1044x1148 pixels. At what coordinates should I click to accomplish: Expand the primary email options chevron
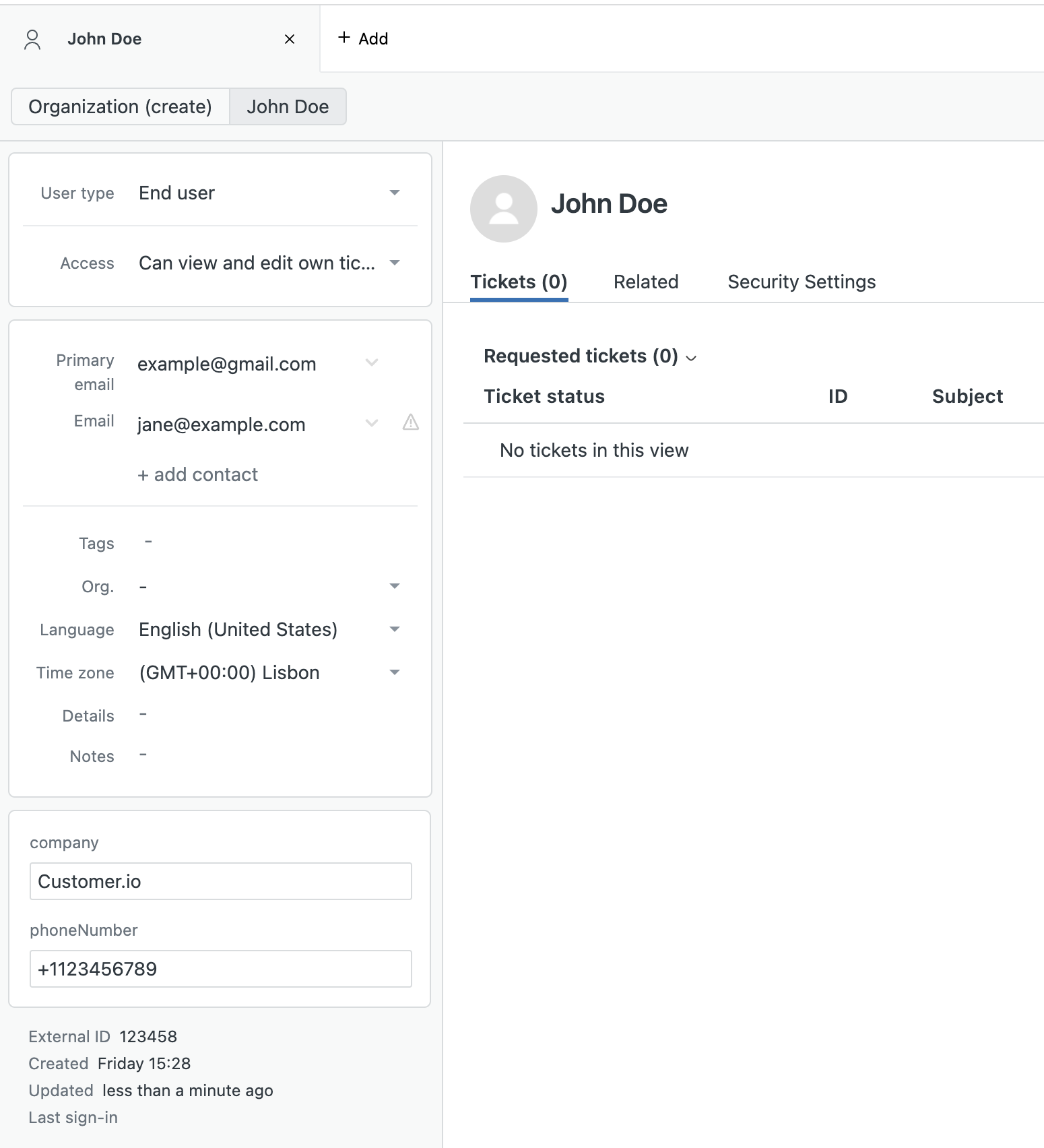point(371,363)
